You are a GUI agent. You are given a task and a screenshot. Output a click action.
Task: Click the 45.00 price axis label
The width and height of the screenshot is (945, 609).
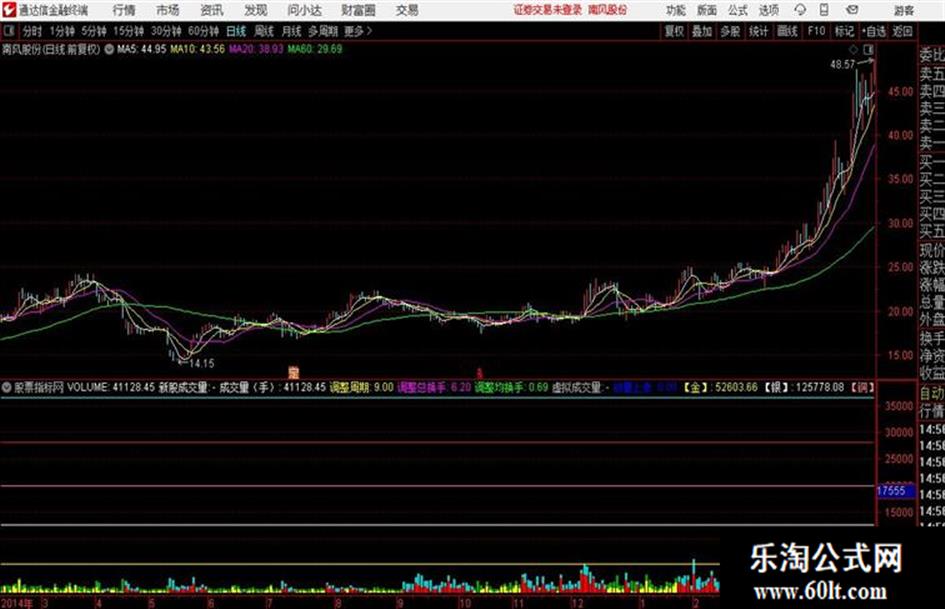(900, 92)
